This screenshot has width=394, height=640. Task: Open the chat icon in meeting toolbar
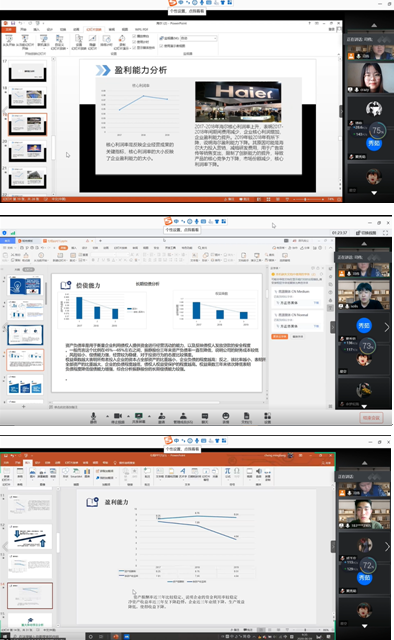(x=205, y=416)
